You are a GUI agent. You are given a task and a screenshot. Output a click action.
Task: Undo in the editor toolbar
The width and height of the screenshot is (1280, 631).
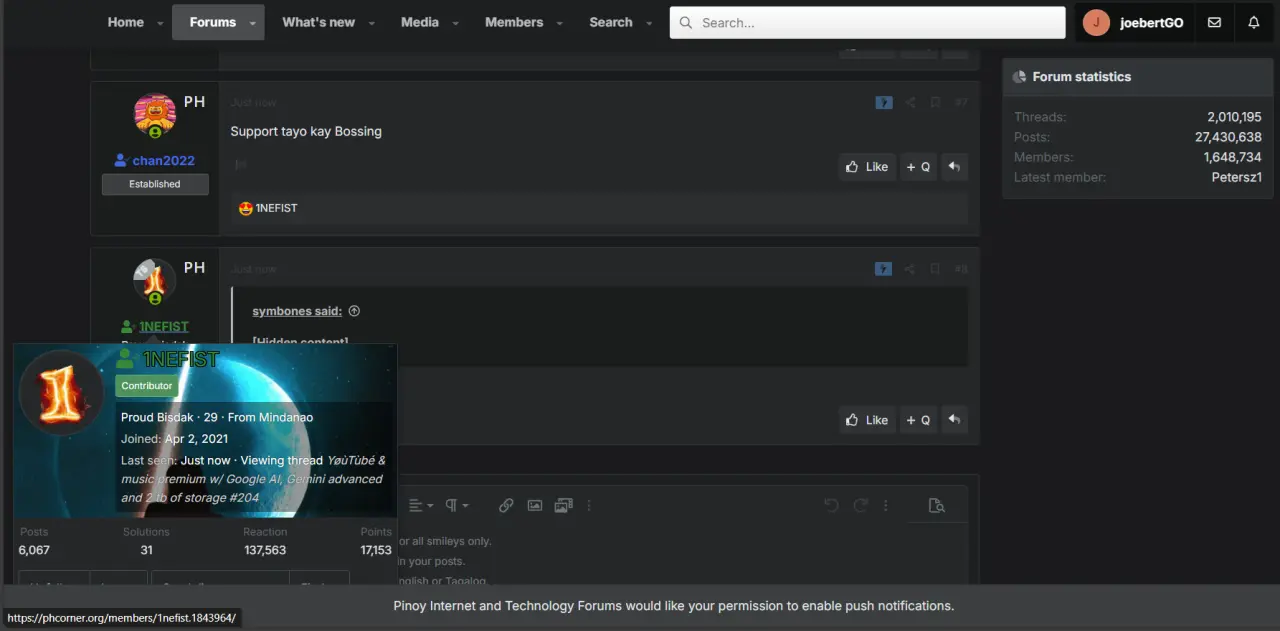[x=831, y=505]
